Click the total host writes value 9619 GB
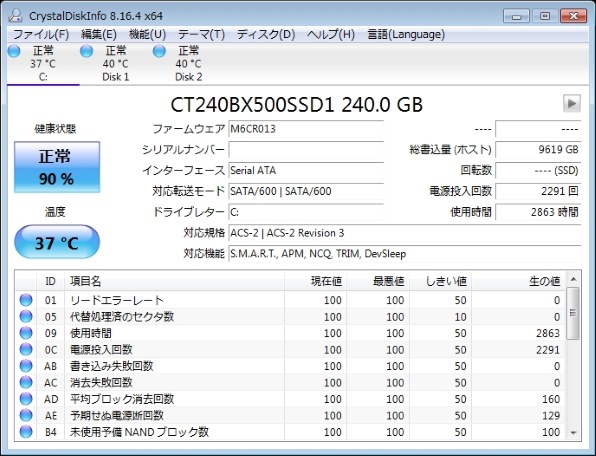This screenshot has width=596, height=456. coord(539,150)
